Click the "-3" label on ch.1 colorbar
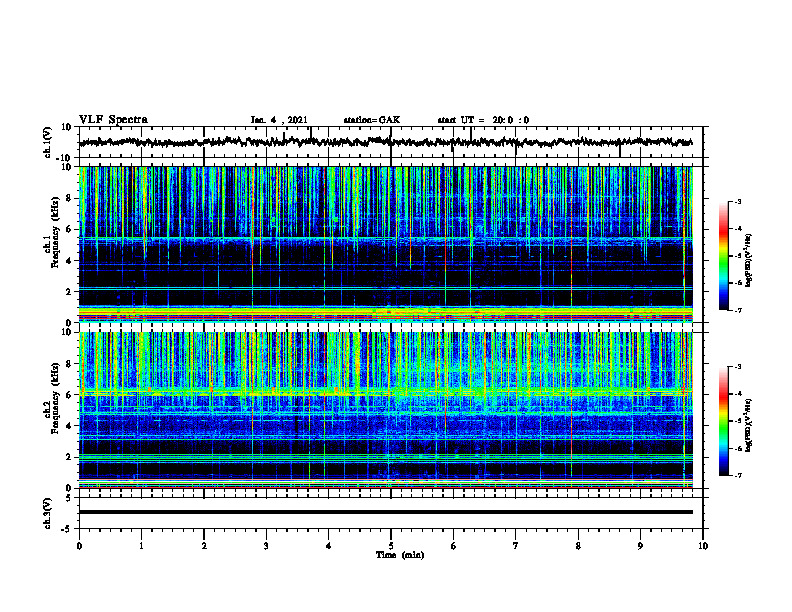 738,202
